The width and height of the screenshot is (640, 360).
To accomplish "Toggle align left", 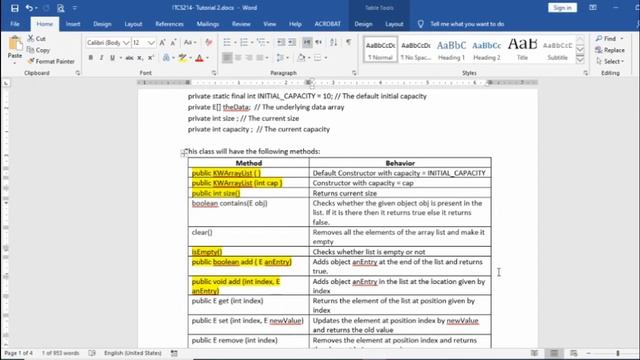I will coord(227,58).
